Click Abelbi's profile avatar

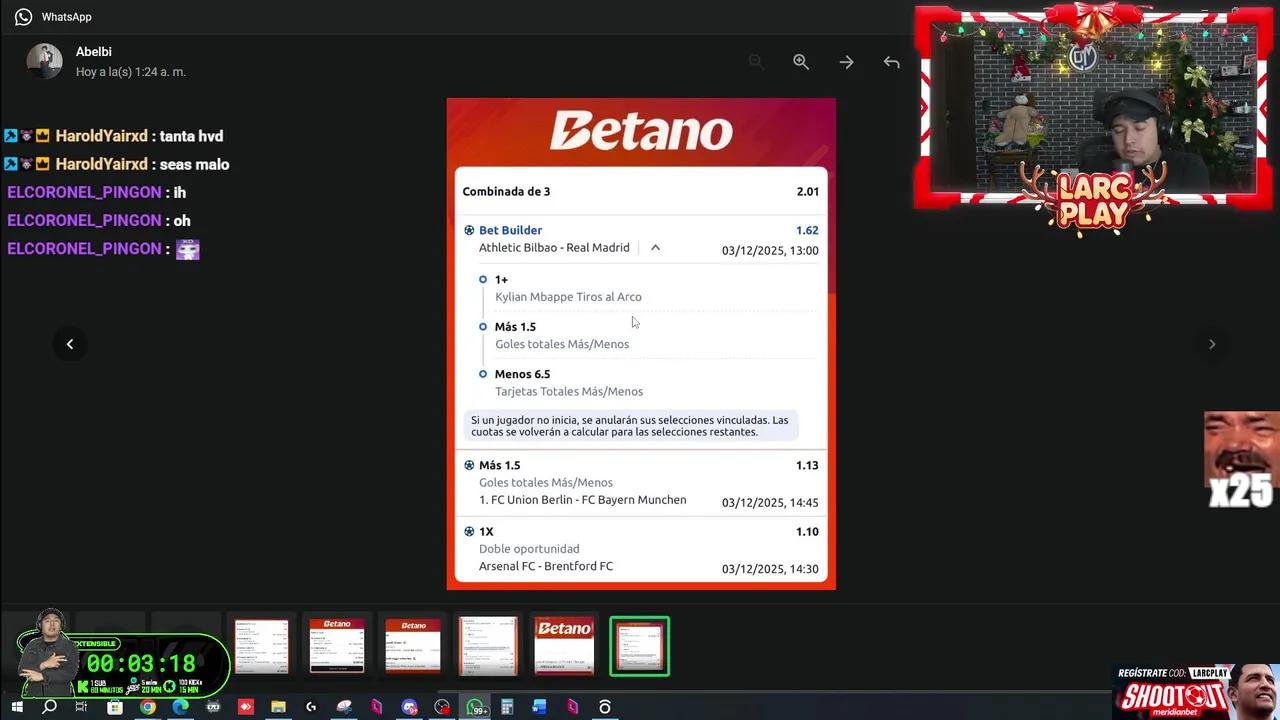pyautogui.click(x=44, y=61)
